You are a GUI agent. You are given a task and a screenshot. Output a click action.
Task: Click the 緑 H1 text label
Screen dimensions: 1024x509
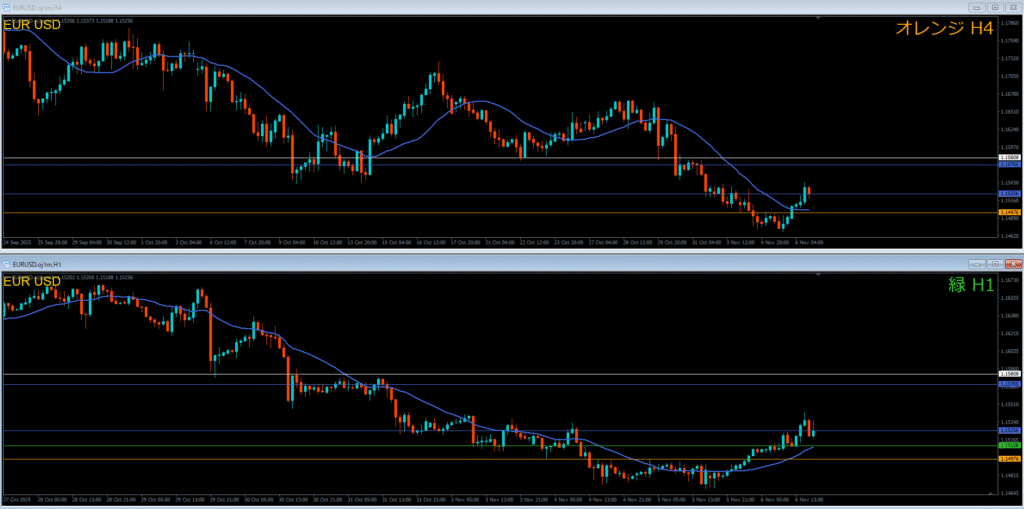pos(970,285)
